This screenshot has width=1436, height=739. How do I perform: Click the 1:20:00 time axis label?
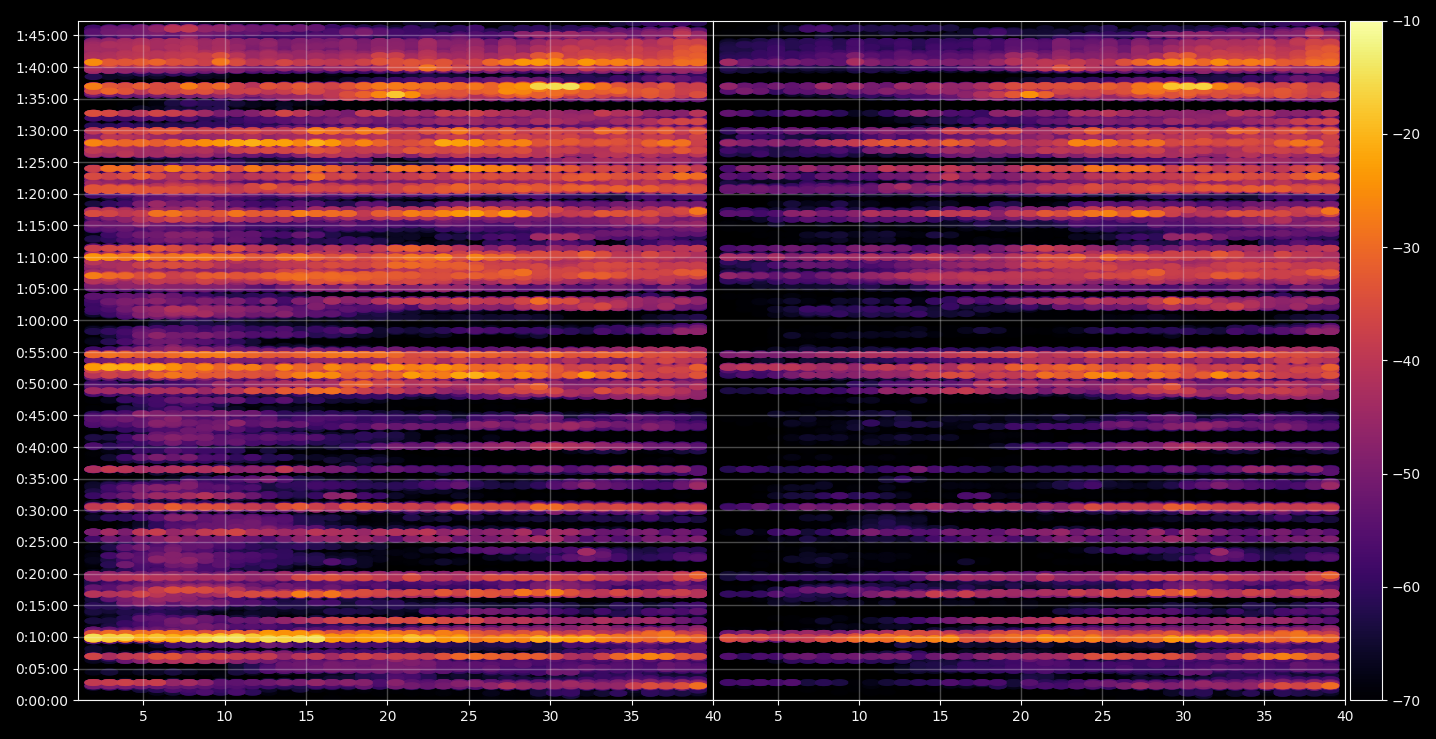(43, 194)
